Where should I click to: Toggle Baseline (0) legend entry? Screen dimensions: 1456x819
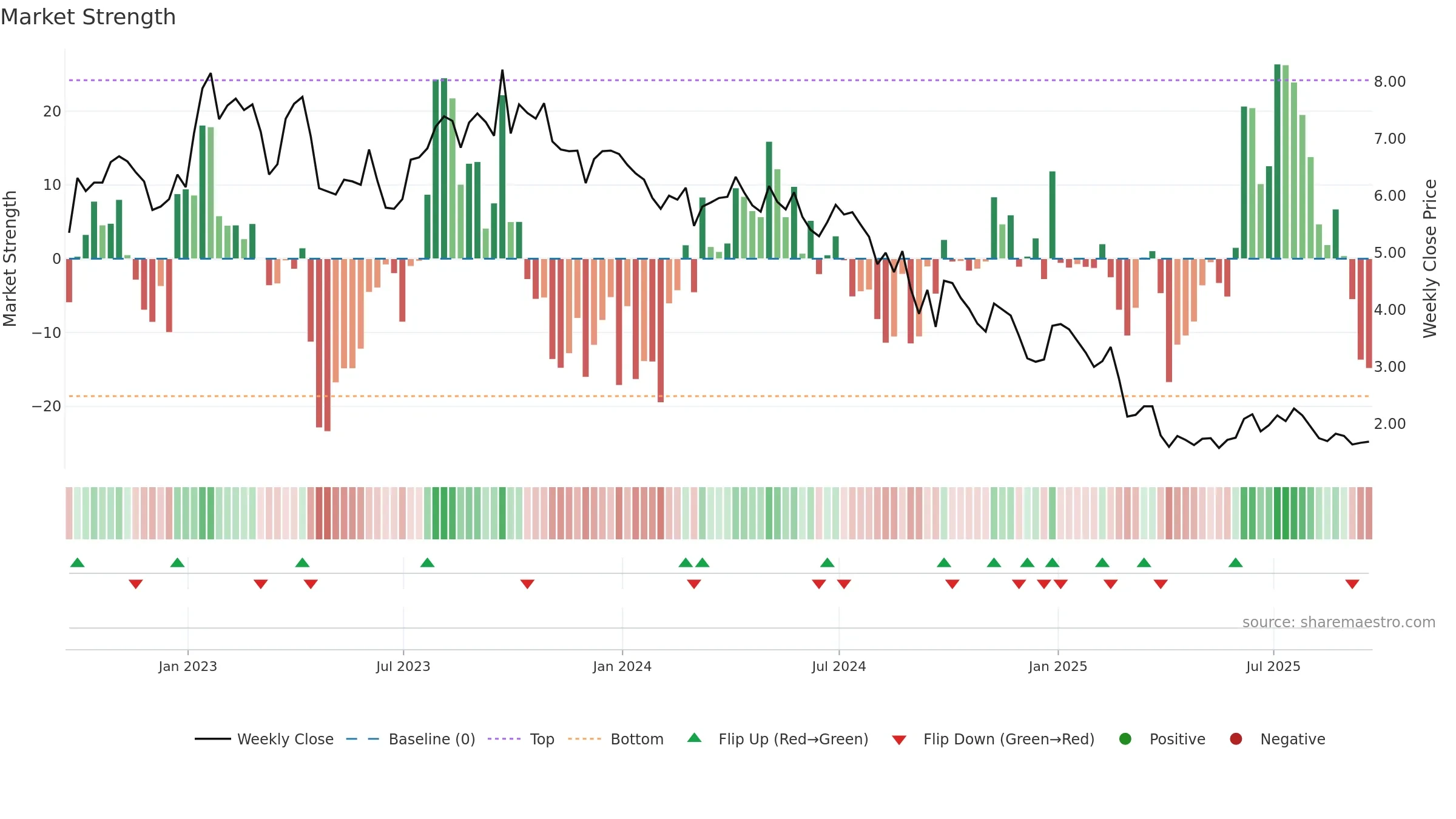tap(411, 739)
